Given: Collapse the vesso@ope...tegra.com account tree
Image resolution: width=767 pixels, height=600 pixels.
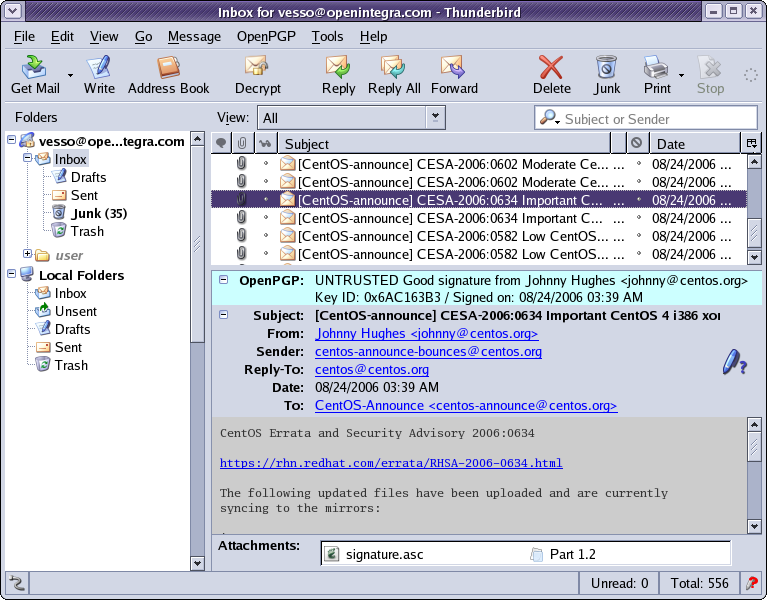Looking at the screenshot, I should click(12, 140).
